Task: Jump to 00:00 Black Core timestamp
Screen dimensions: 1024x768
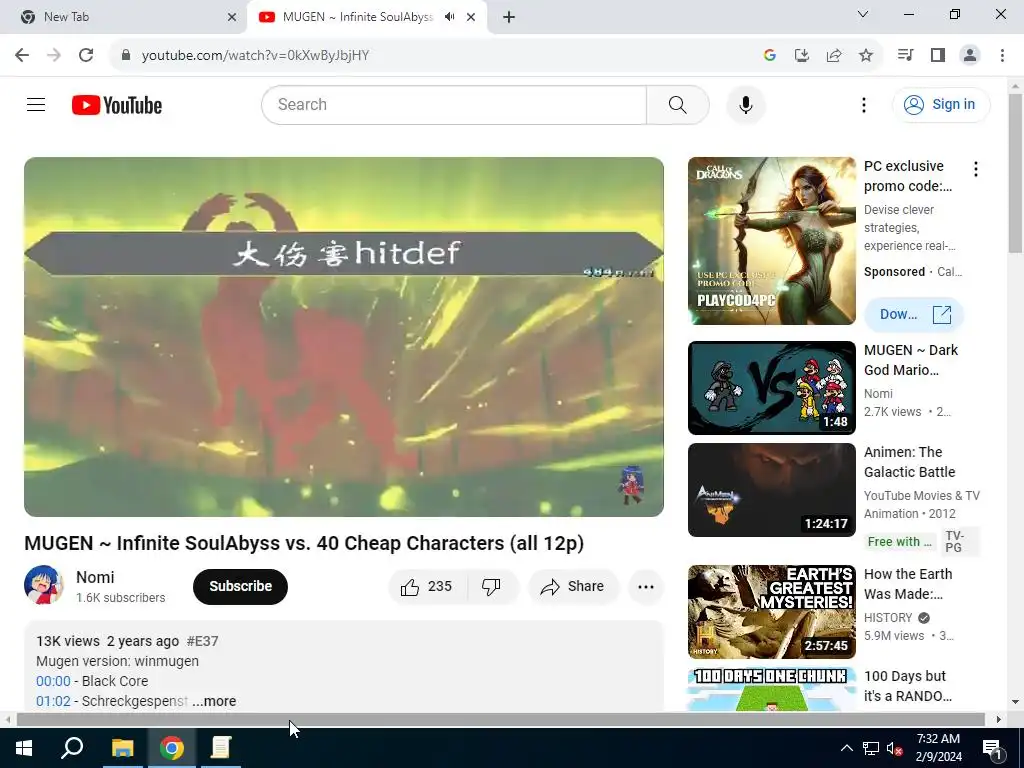Action: coord(53,681)
